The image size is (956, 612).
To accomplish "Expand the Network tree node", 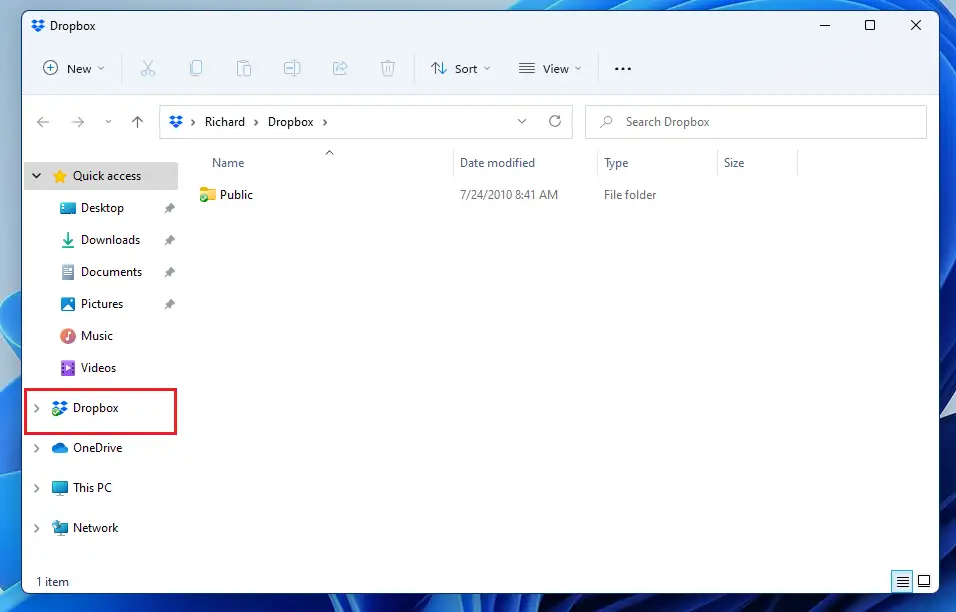I will [37, 528].
